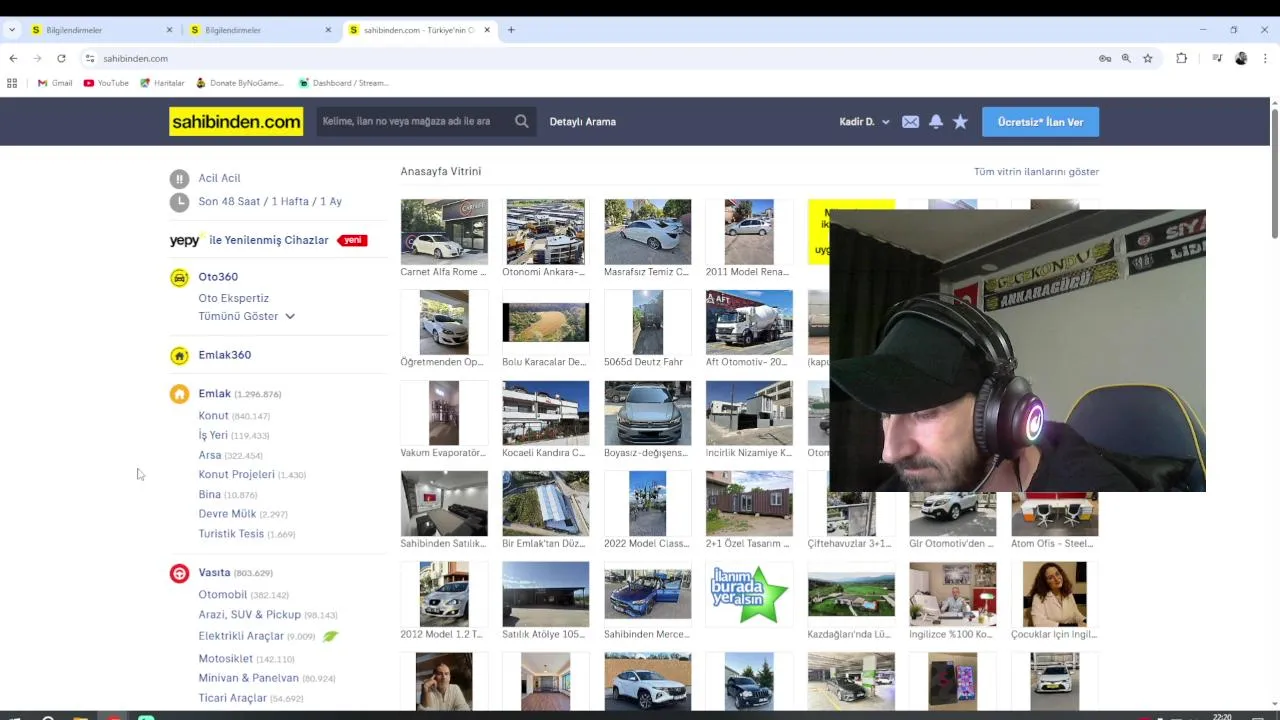Click the red Vasıta wheel icon
The image size is (1280, 720).
(x=179, y=573)
